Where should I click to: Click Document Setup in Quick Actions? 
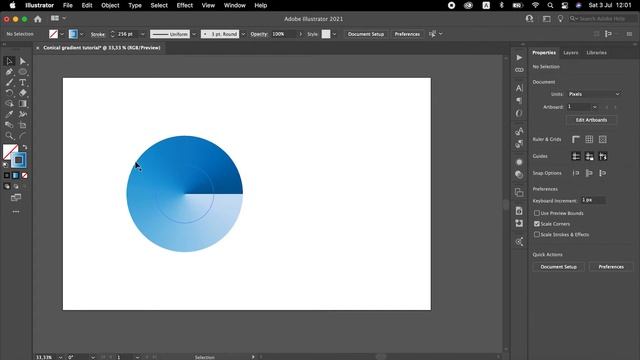(558, 267)
